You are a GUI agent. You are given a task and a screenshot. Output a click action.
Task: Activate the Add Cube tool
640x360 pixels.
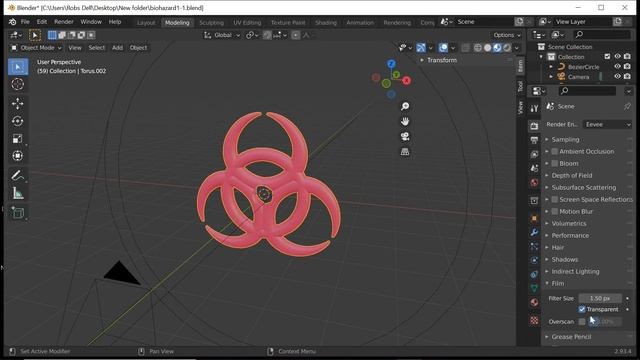pyautogui.click(x=18, y=213)
